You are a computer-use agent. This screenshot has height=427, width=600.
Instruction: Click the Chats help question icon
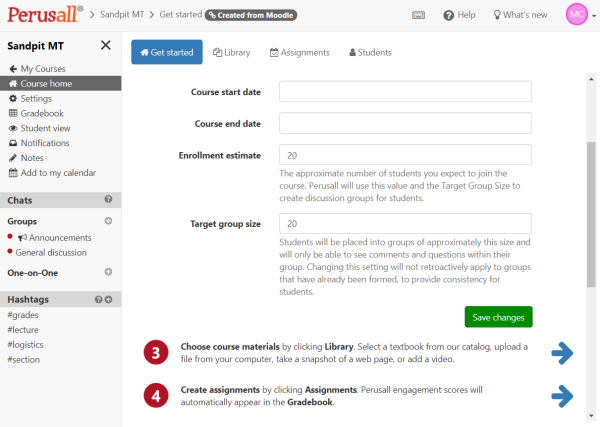pos(108,199)
